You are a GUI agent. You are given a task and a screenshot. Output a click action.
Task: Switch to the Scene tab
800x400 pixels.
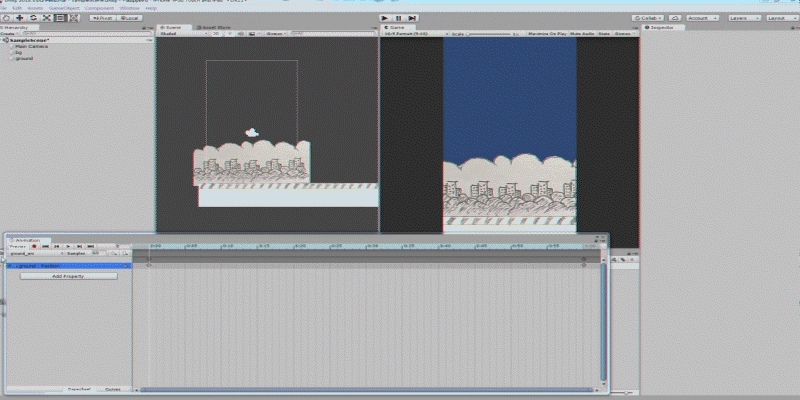point(174,28)
